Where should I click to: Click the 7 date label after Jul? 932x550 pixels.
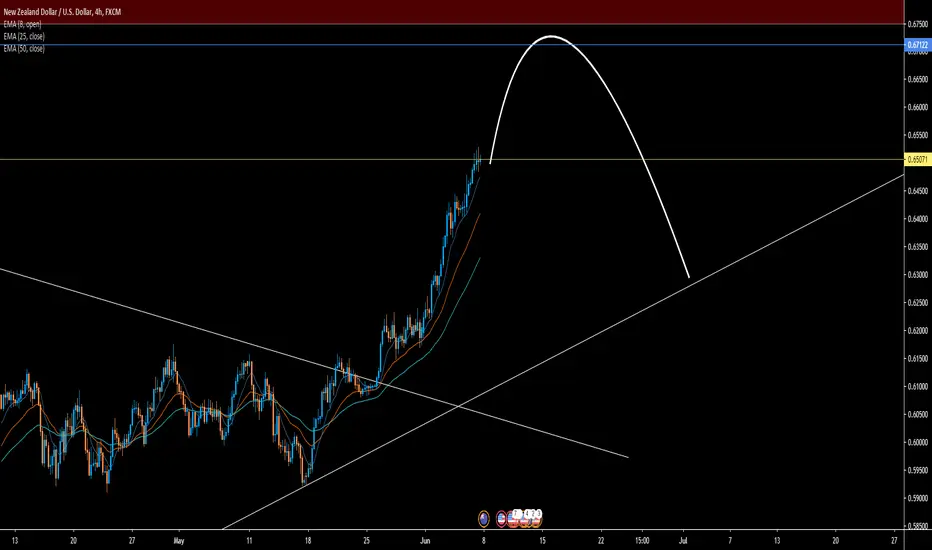[x=730, y=540]
